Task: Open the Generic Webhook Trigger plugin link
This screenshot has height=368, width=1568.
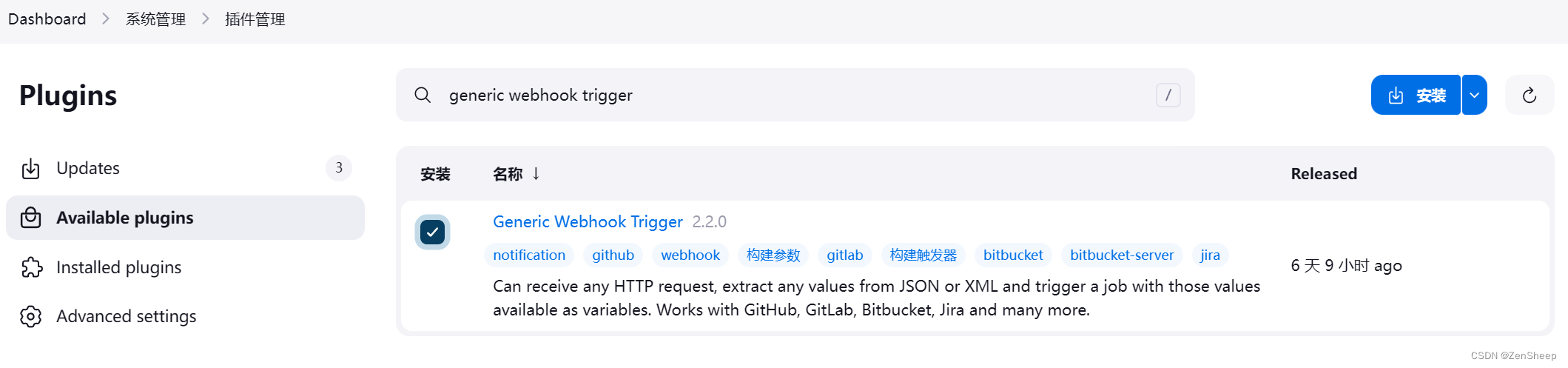Action: click(x=588, y=221)
